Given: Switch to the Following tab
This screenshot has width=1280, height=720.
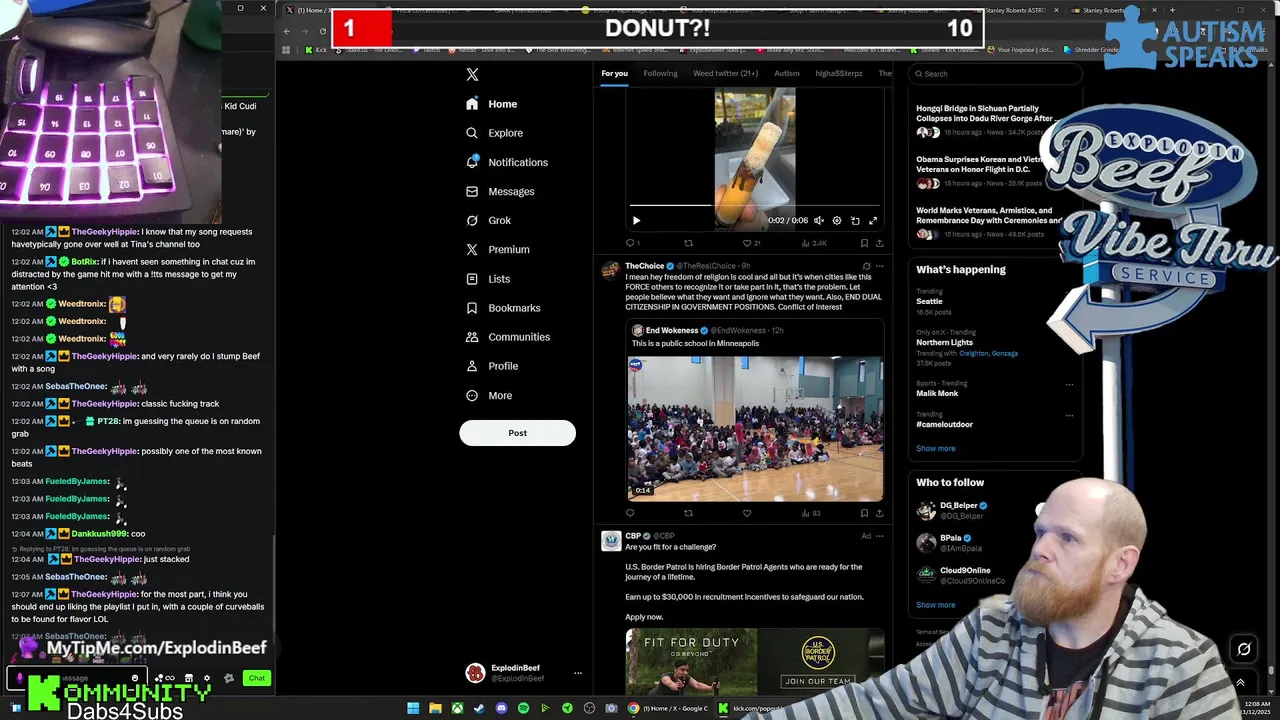Looking at the screenshot, I should [660, 73].
